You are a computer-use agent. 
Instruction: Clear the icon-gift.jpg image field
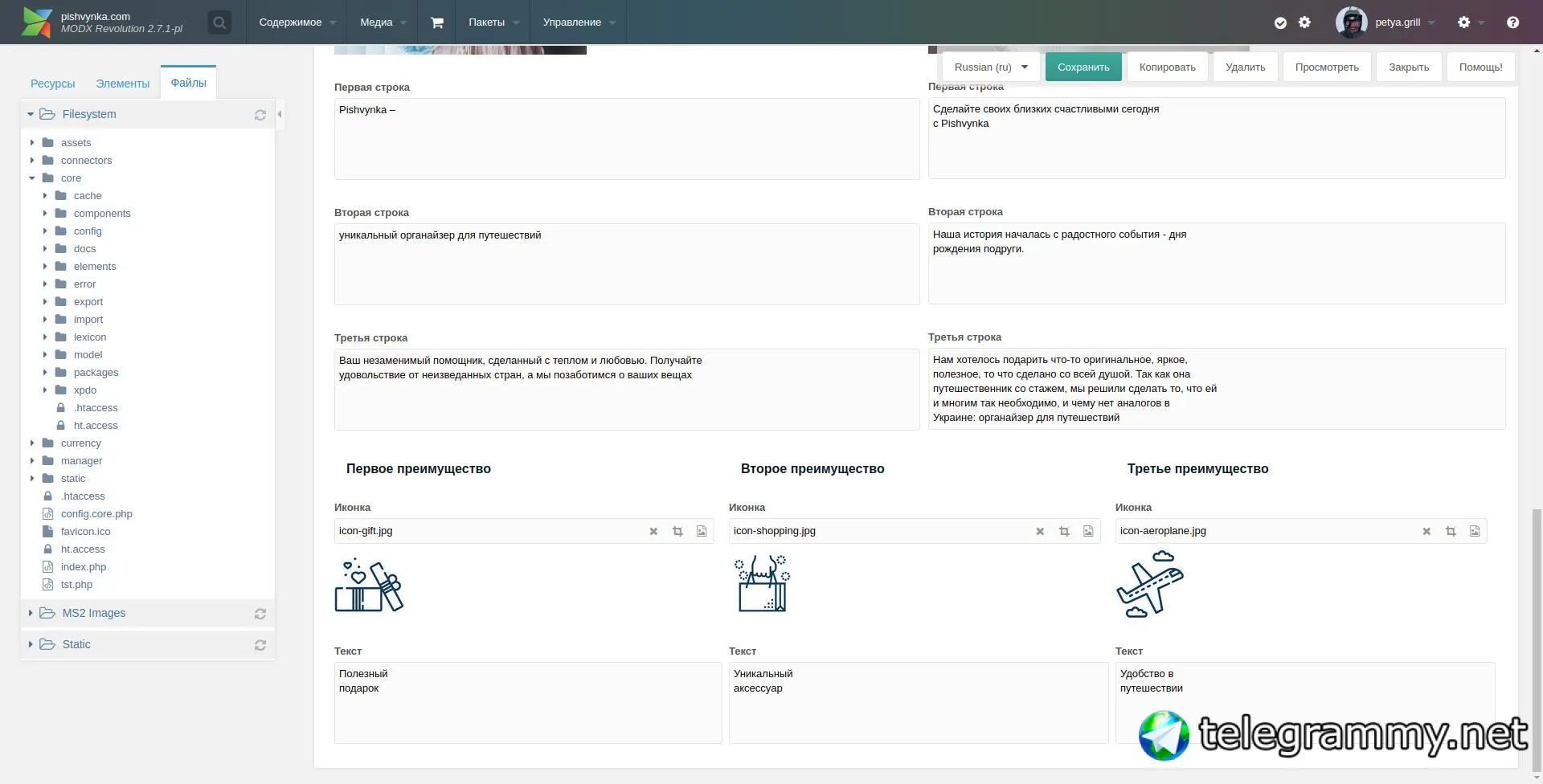tap(653, 531)
